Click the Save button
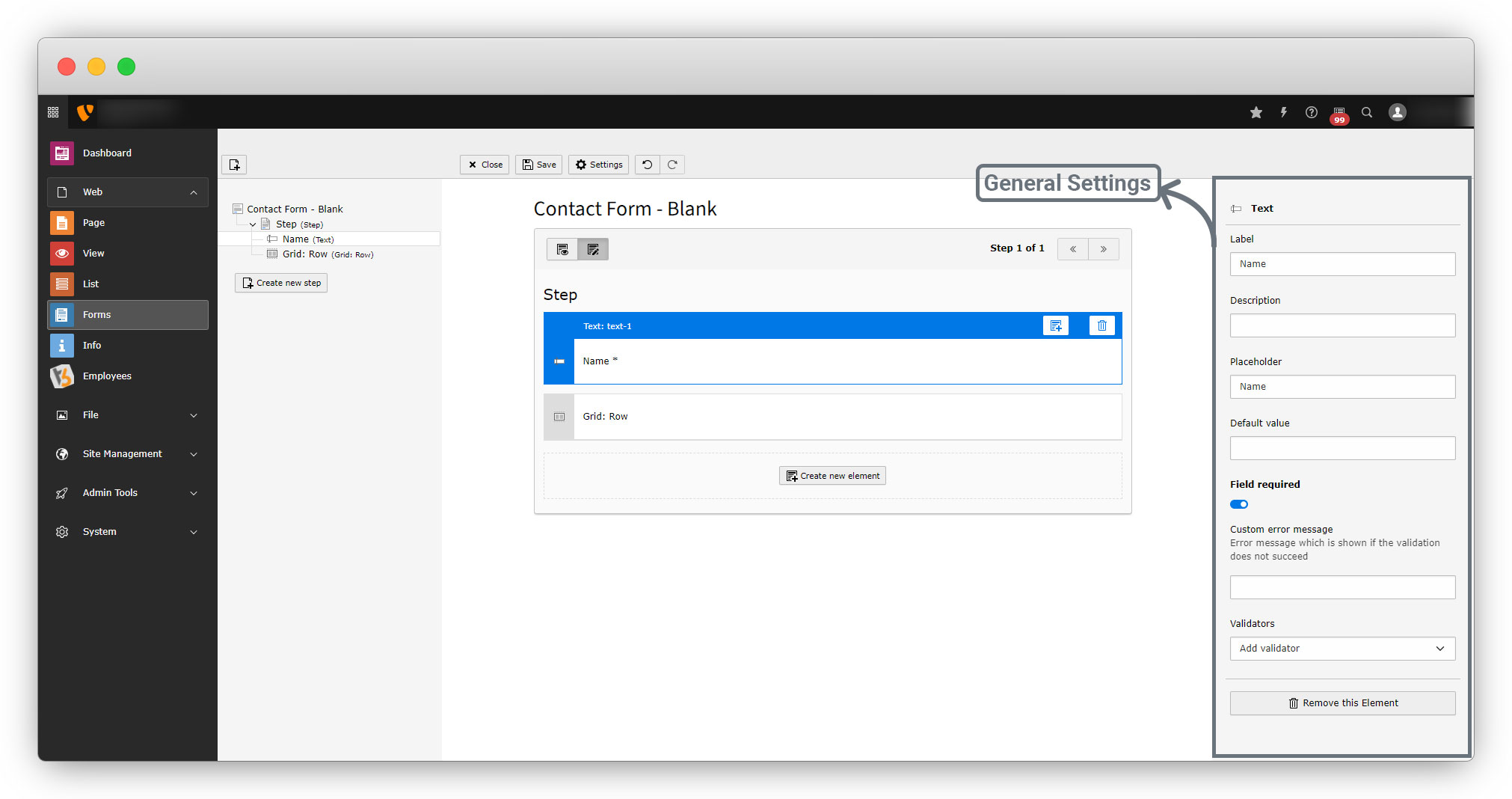Viewport: 1512px width, 799px height. tap(539, 165)
